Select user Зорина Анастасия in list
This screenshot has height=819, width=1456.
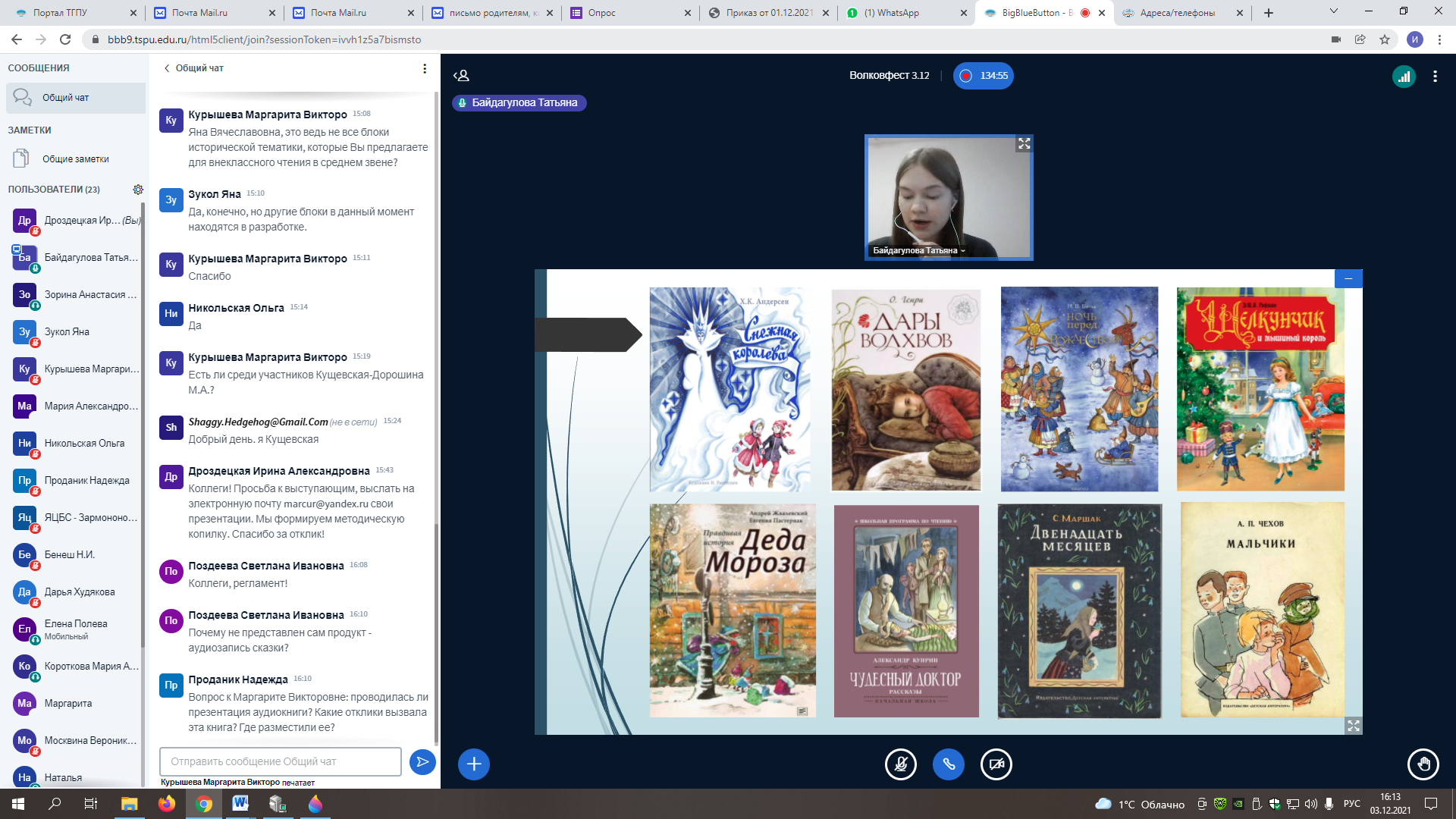[76, 295]
